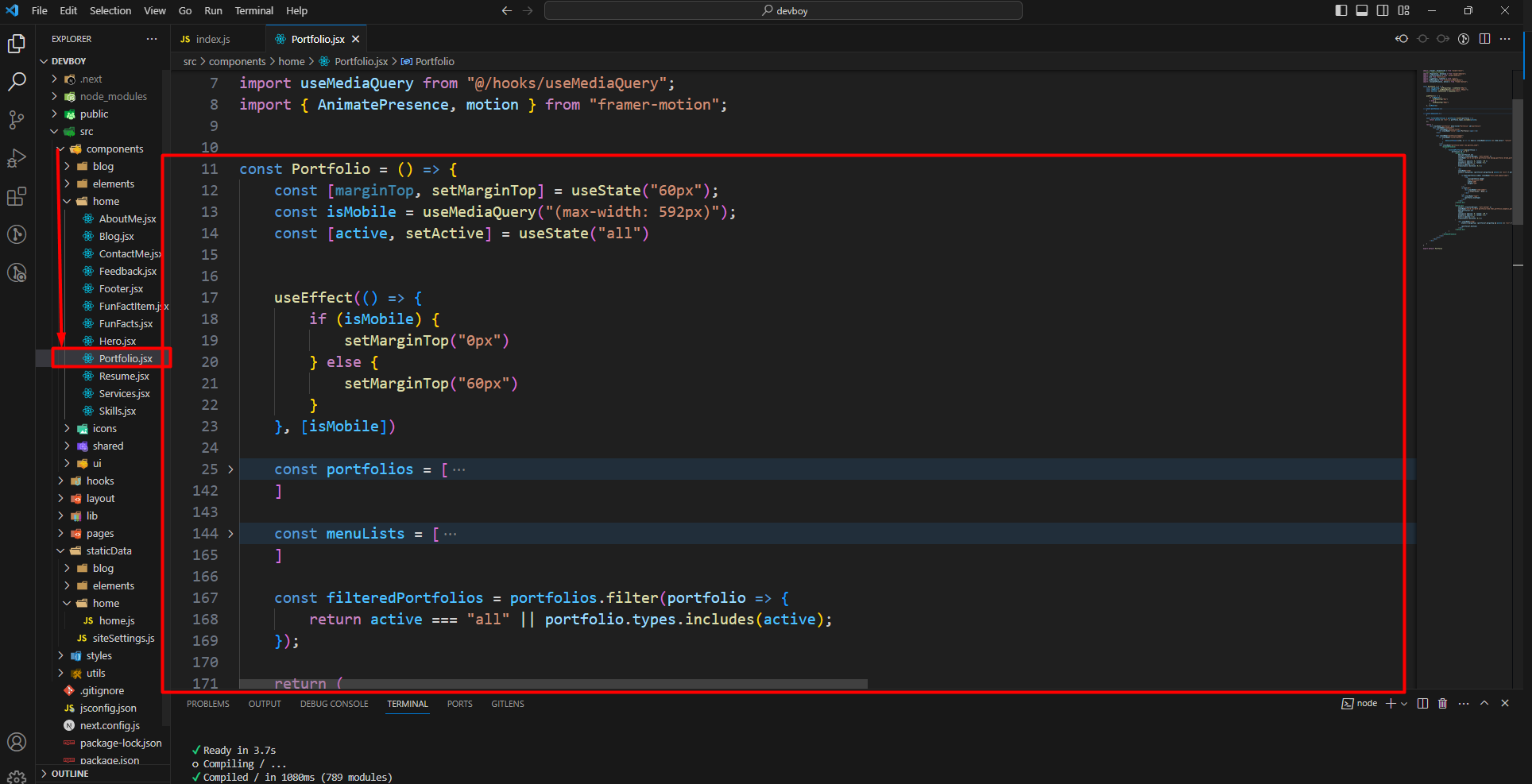Toggle the bottom panel layout button
The height and width of the screenshot is (784, 1532).
click(x=1362, y=10)
